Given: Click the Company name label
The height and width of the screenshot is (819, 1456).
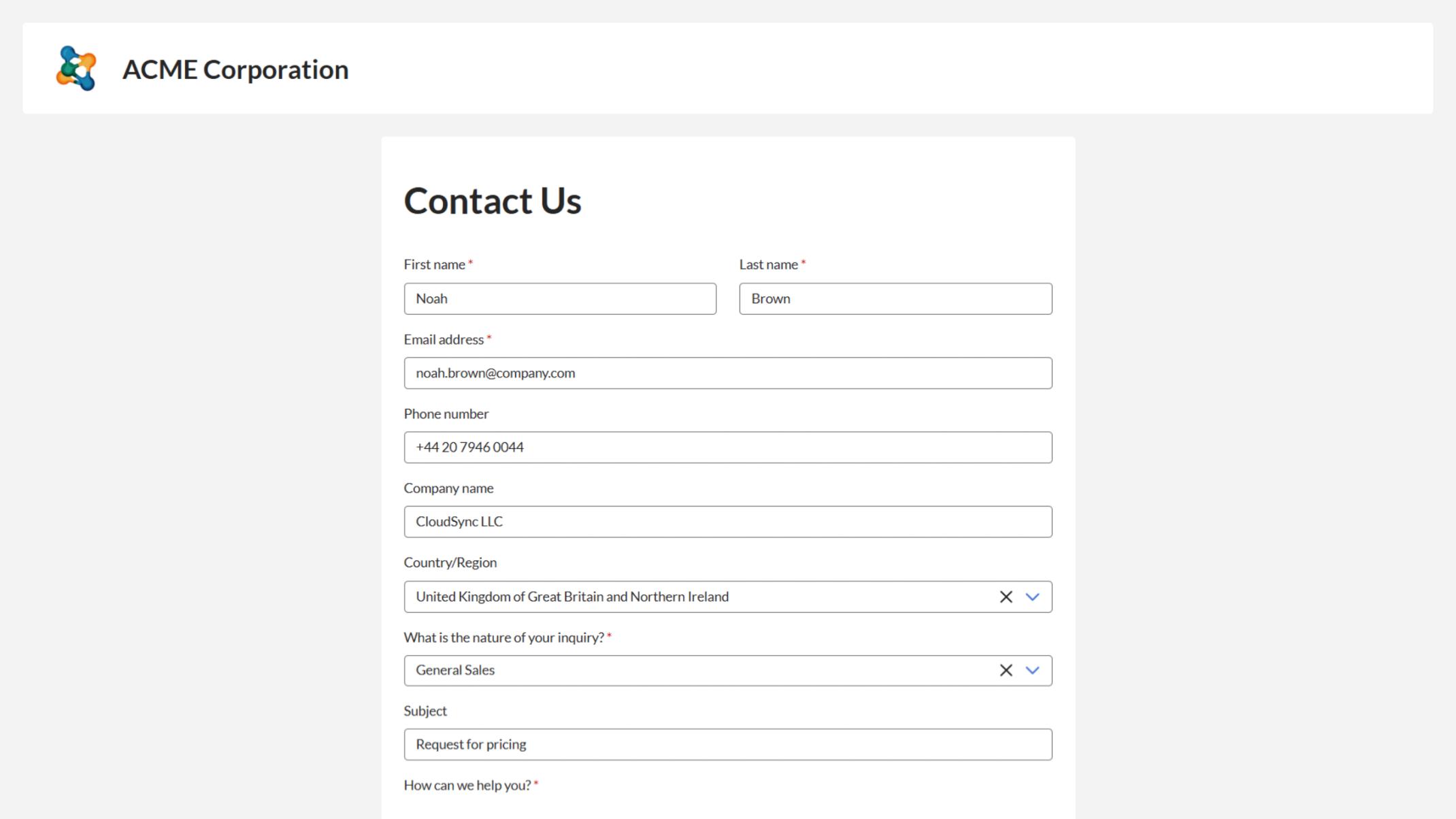Looking at the screenshot, I should point(448,488).
